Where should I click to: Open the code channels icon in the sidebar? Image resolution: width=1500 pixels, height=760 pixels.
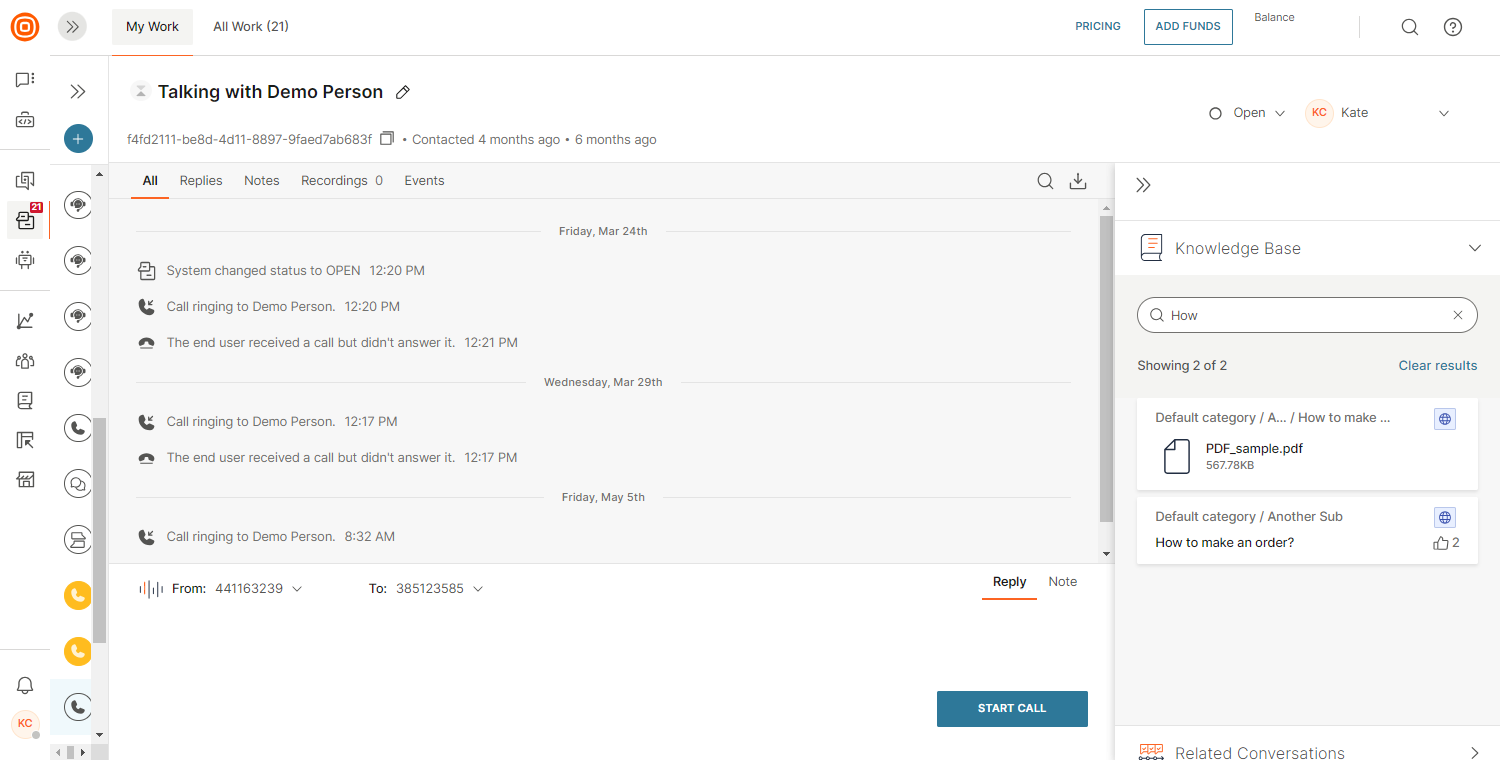coord(25,121)
